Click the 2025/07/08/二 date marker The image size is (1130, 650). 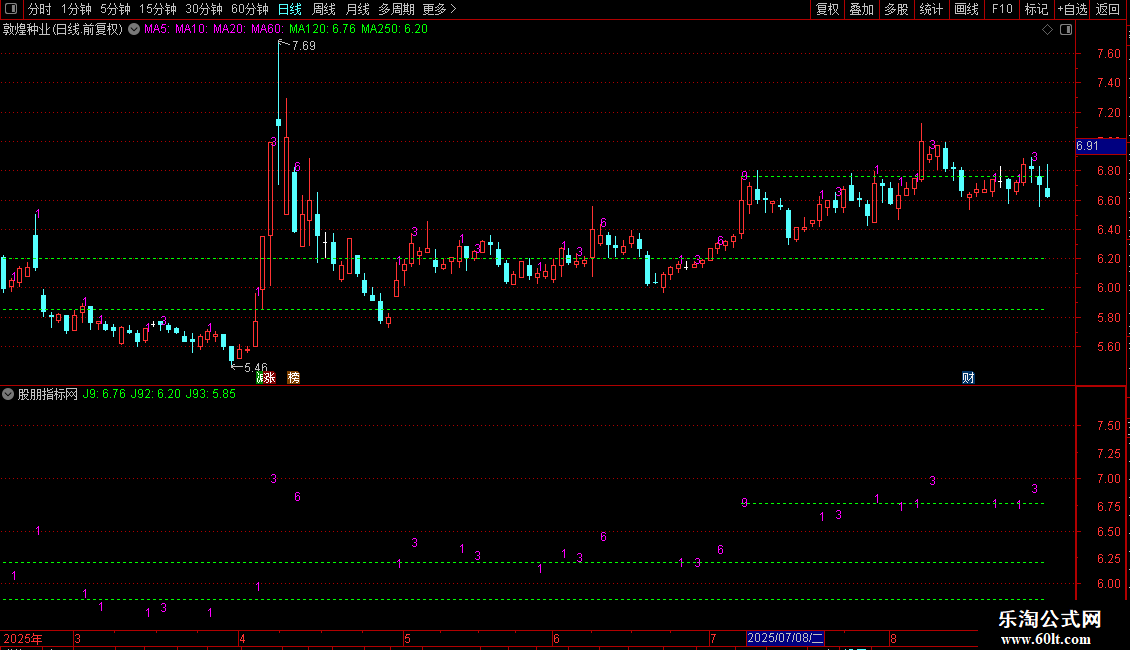click(x=785, y=638)
